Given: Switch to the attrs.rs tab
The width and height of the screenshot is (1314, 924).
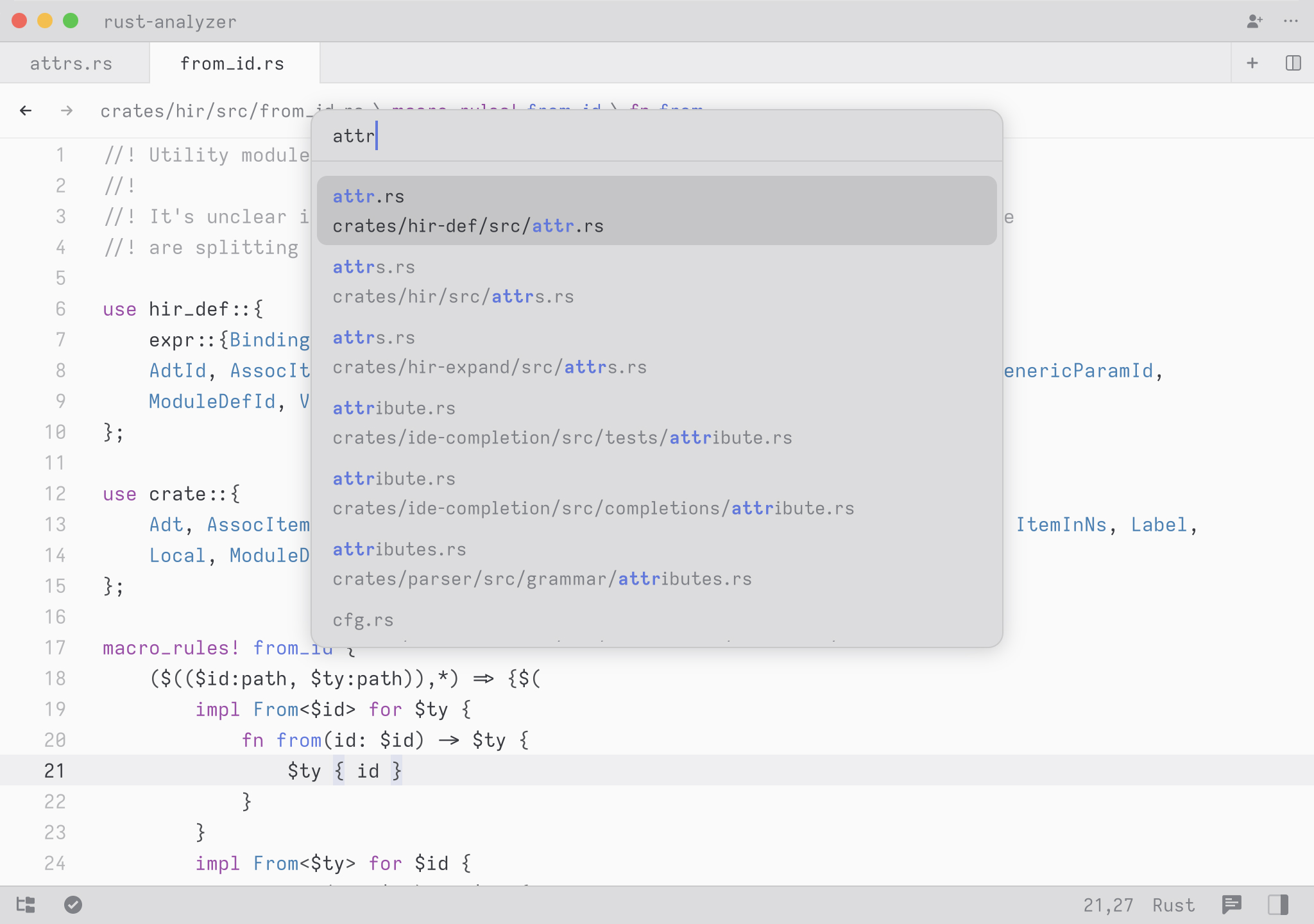Looking at the screenshot, I should pos(71,64).
